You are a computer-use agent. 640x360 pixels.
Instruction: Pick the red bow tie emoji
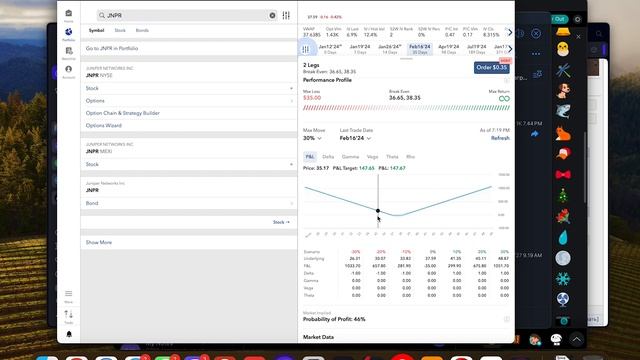coord(563,175)
